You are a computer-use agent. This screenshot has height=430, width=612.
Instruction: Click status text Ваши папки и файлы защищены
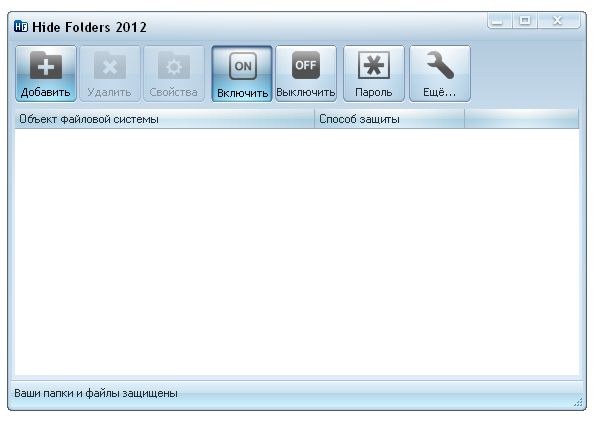tap(96, 393)
